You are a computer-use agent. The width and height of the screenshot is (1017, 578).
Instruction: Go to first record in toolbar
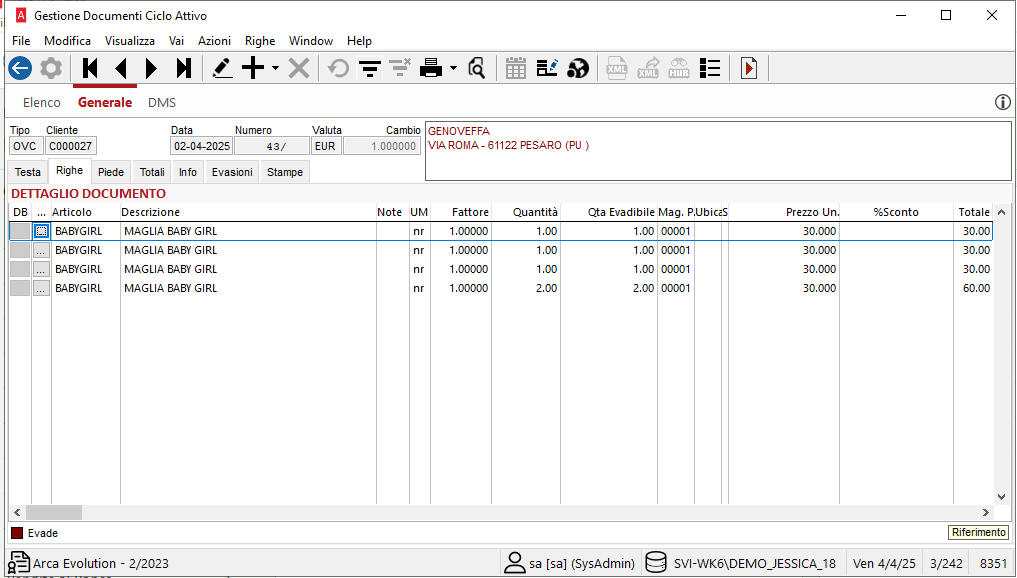(x=90, y=68)
